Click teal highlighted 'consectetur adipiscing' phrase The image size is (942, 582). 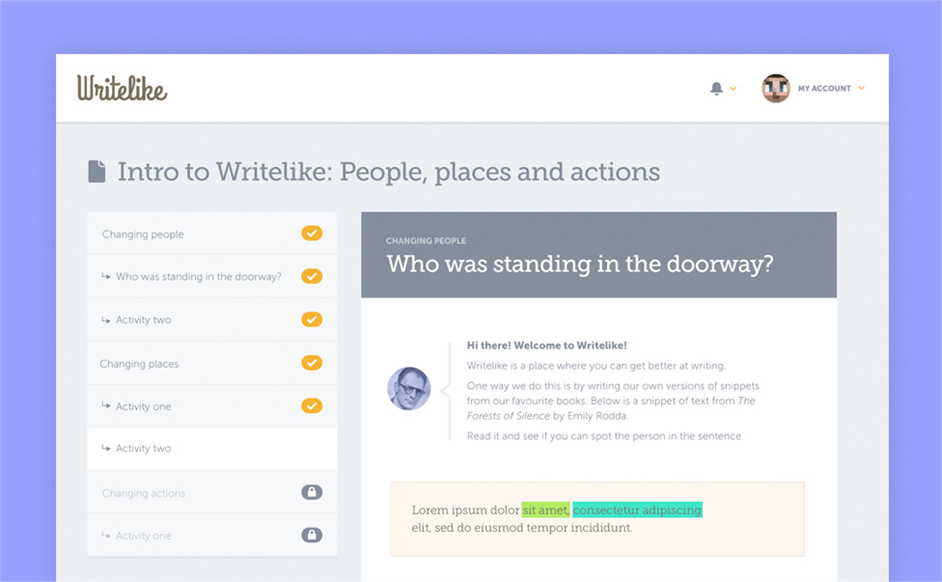[x=637, y=510]
